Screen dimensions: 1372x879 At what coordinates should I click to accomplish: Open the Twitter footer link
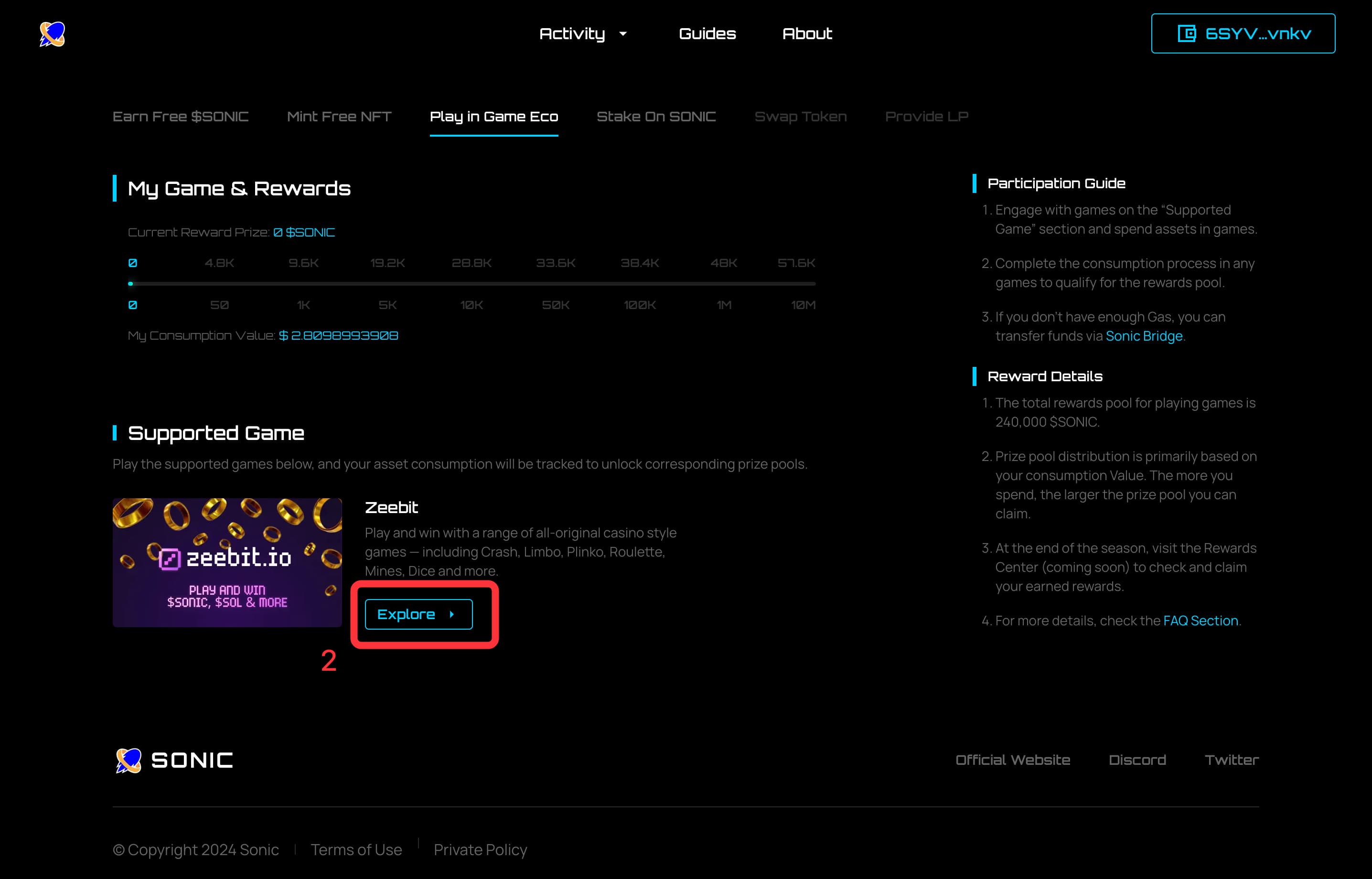1232,760
